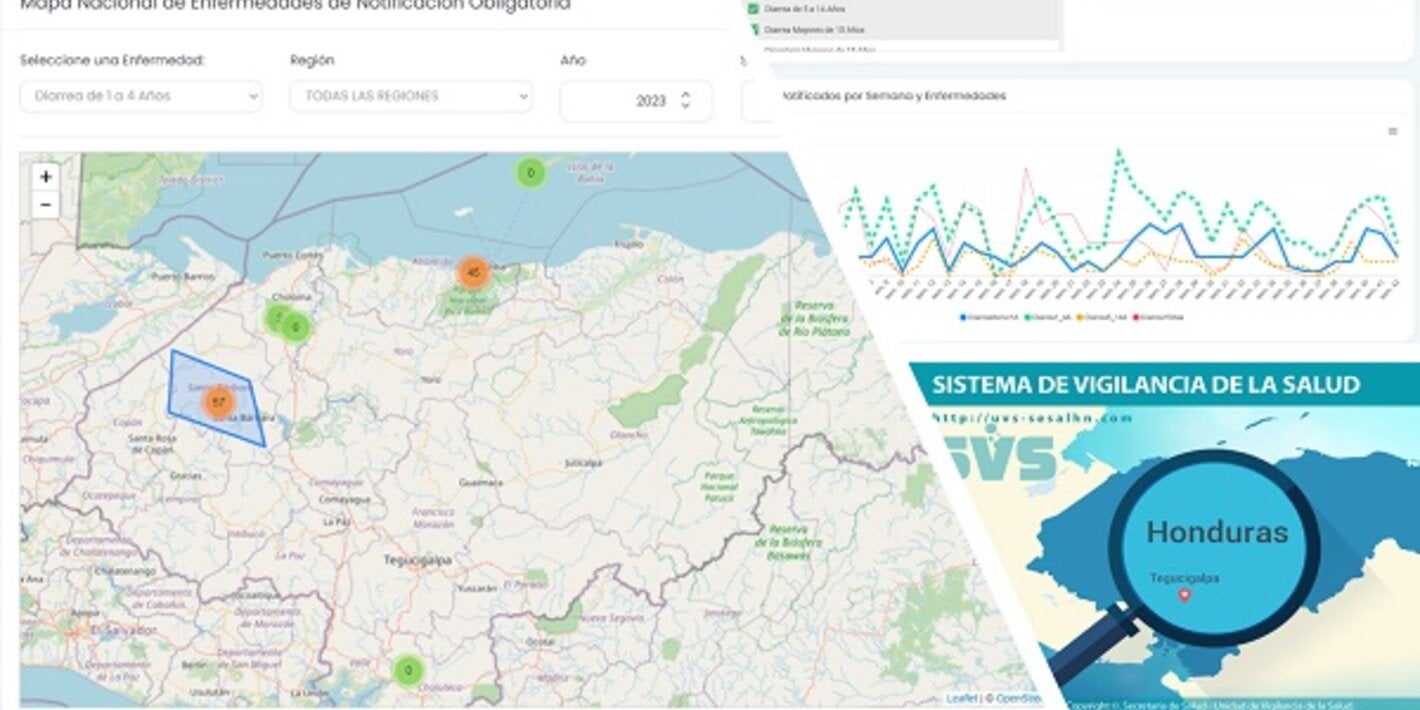Click the red Tegucigalpa location pin
Viewport: 1420px width, 710px height.
pyautogui.click(x=1185, y=595)
